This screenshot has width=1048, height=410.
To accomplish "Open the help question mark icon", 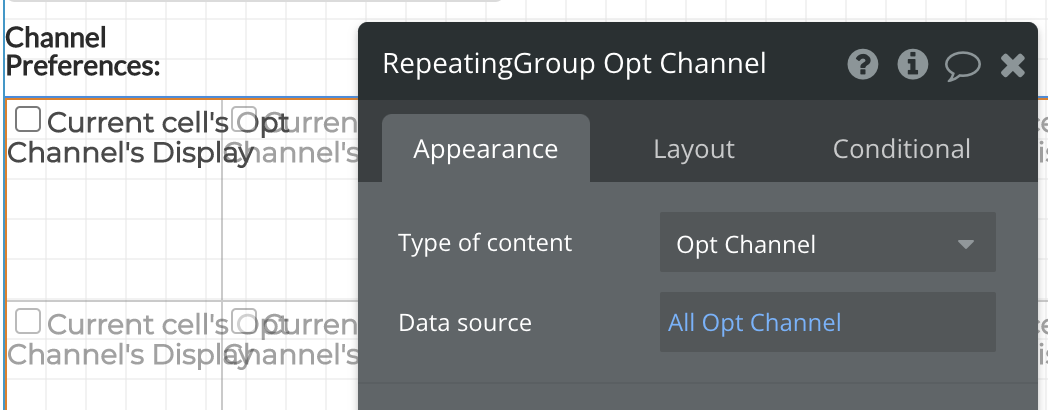I will [862, 65].
